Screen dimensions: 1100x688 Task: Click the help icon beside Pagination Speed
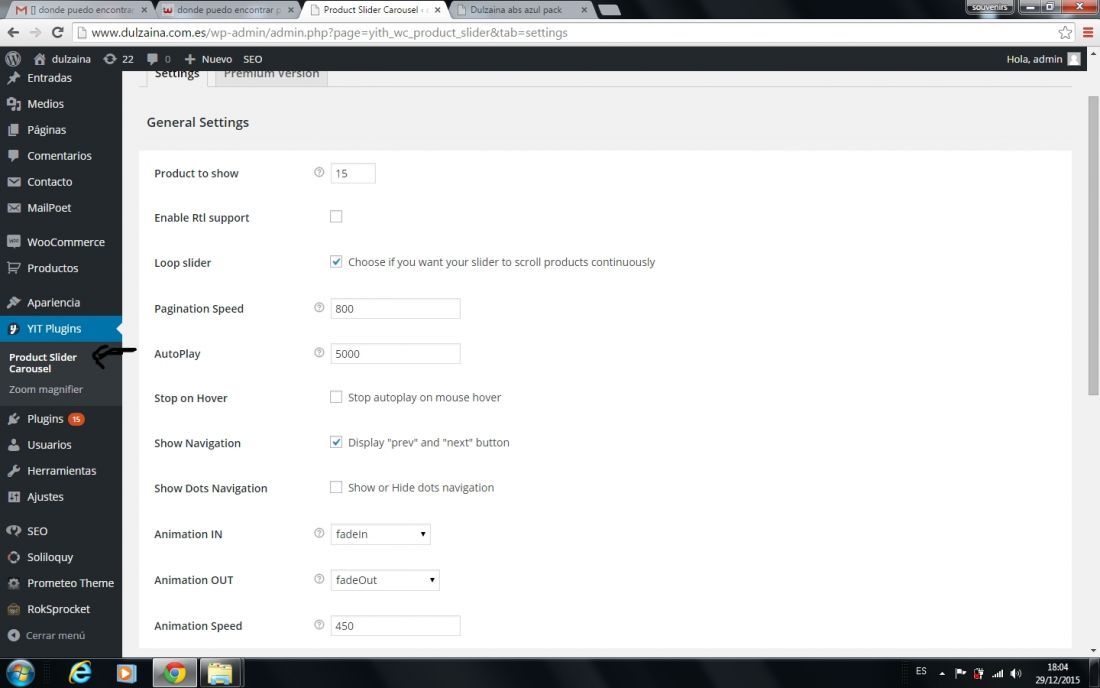[319, 307]
